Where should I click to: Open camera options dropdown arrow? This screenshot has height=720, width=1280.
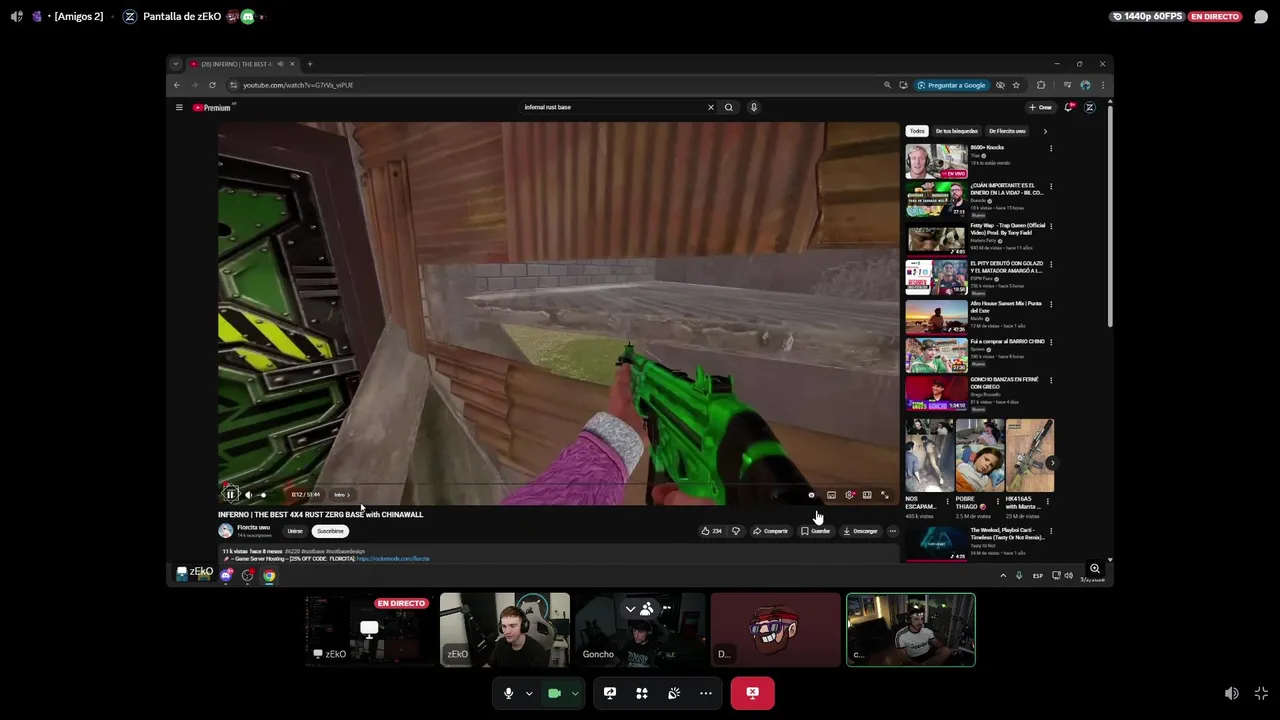pos(575,693)
